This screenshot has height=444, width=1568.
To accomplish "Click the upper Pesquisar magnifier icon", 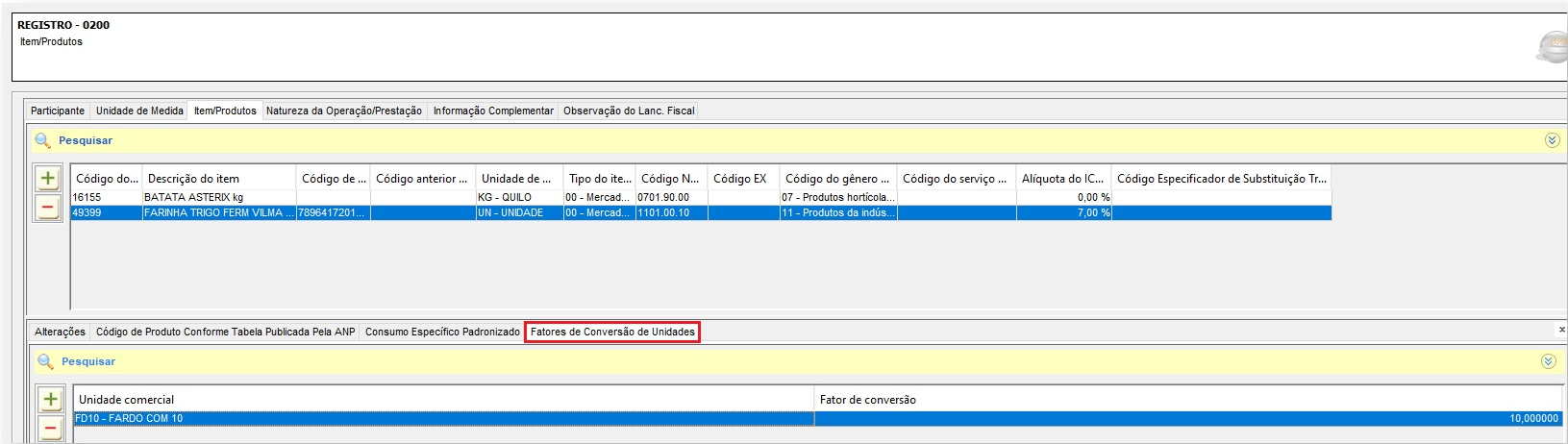I will pyautogui.click(x=42, y=140).
